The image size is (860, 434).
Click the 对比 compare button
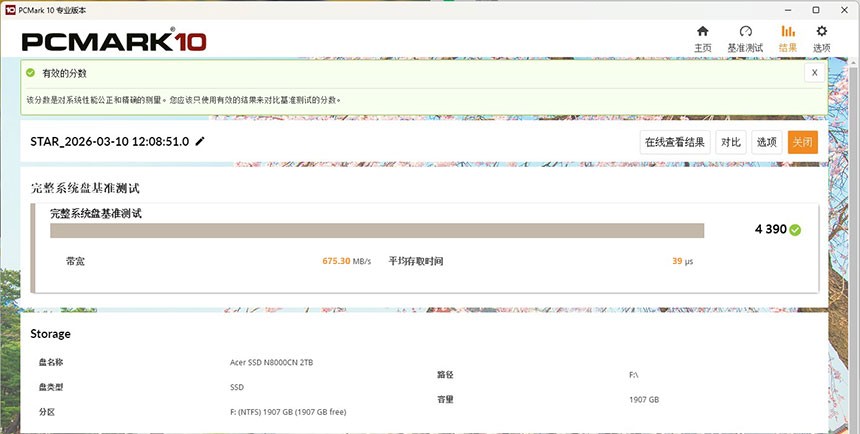[731, 142]
